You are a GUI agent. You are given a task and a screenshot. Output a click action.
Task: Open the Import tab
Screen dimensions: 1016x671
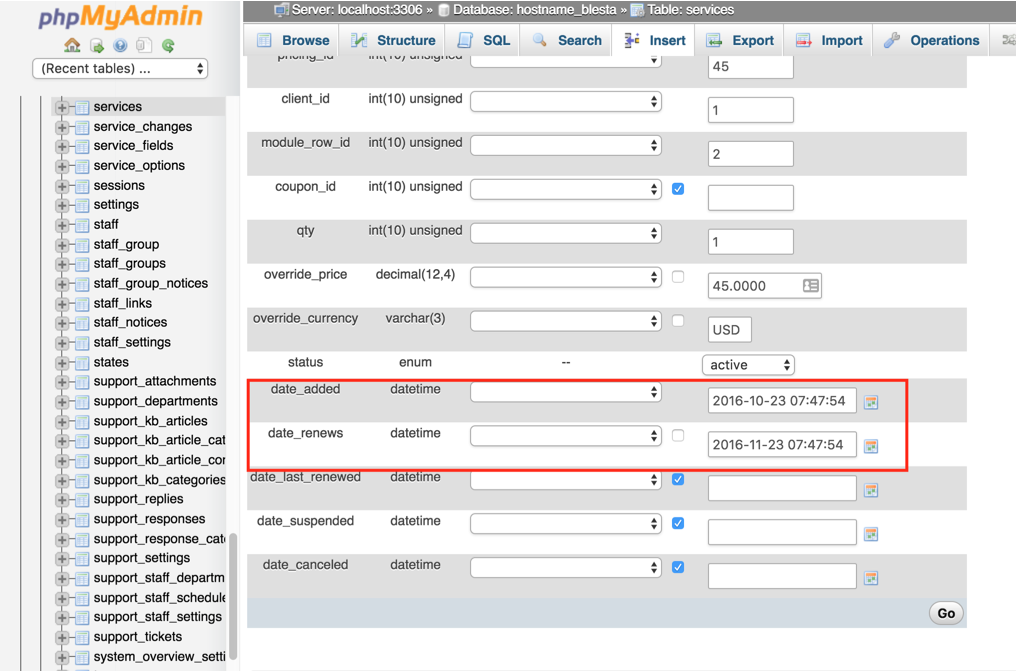point(829,40)
